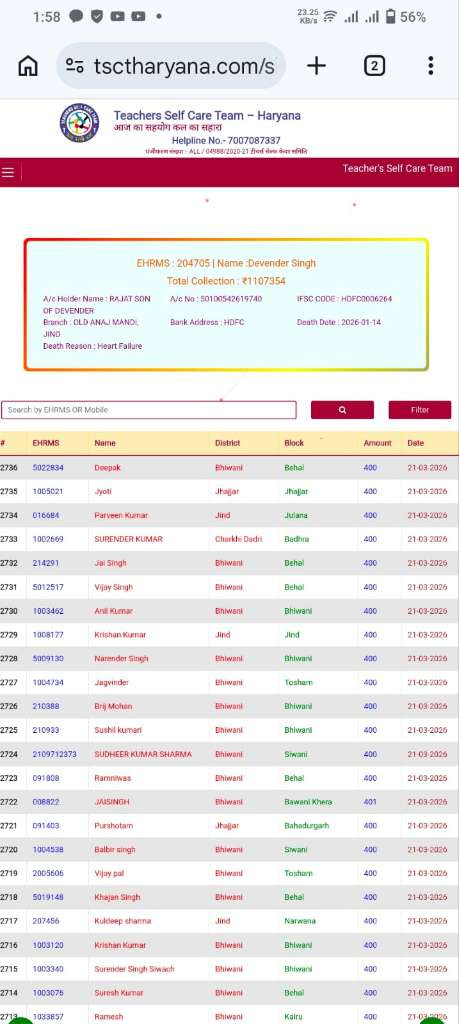
Task: Select the name Balbir singh
Action: pos(115,850)
